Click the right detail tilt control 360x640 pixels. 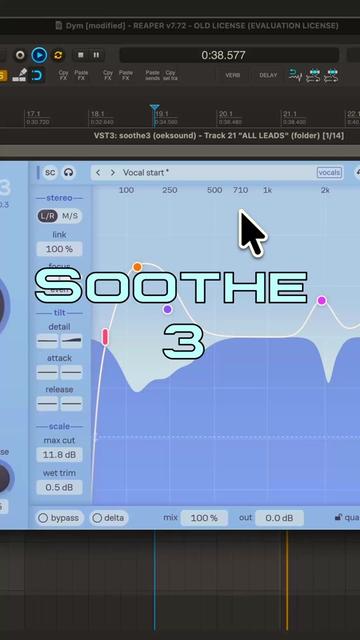click(x=71, y=341)
